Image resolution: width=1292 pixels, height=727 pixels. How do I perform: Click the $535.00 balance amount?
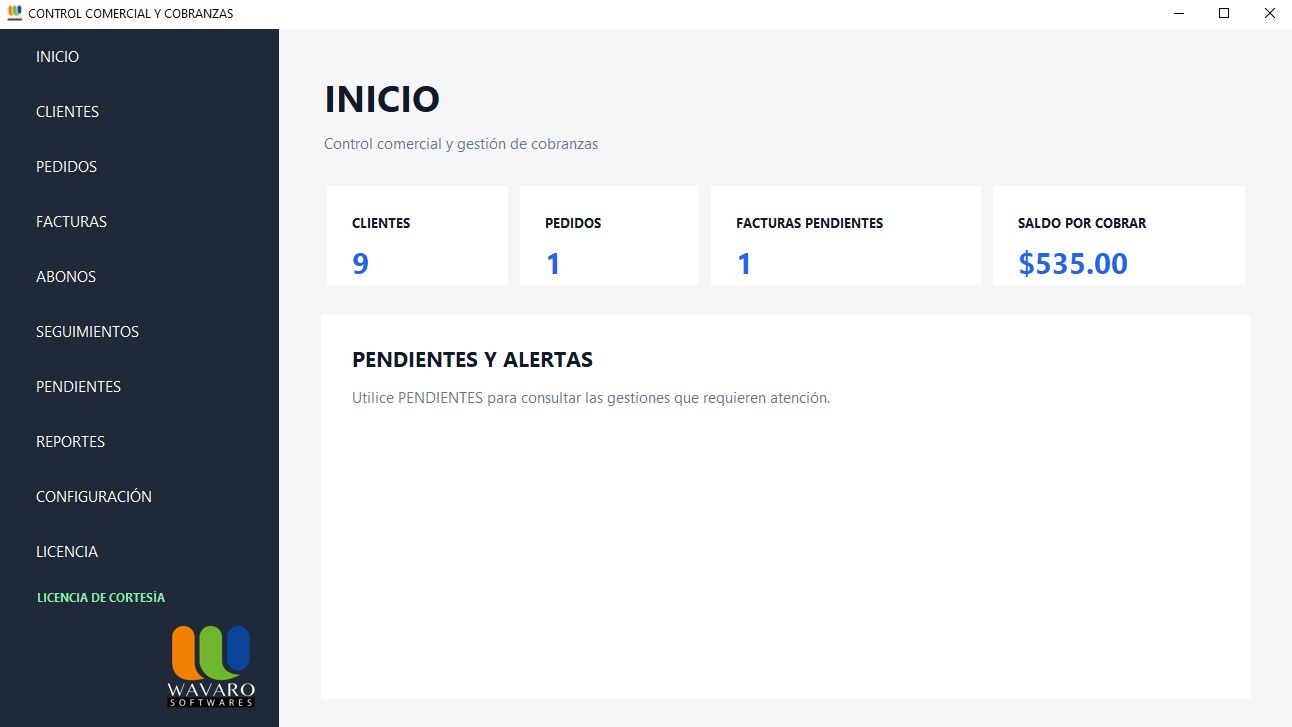tap(1073, 264)
